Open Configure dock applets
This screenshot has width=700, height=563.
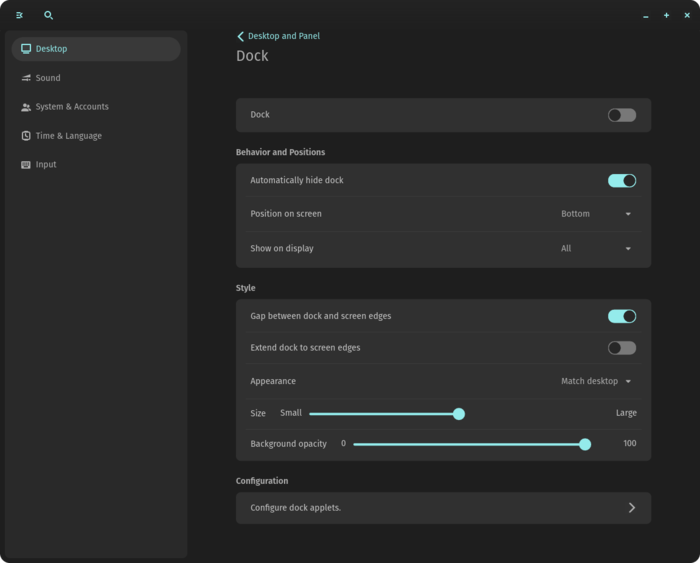[443, 508]
